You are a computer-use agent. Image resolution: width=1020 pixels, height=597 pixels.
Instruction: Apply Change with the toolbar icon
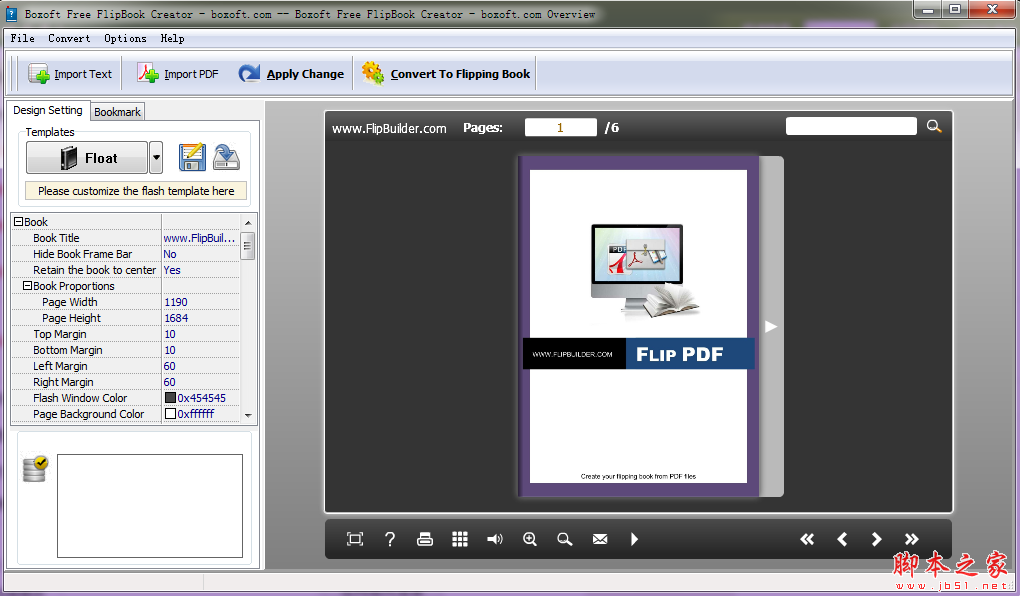(291, 73)
